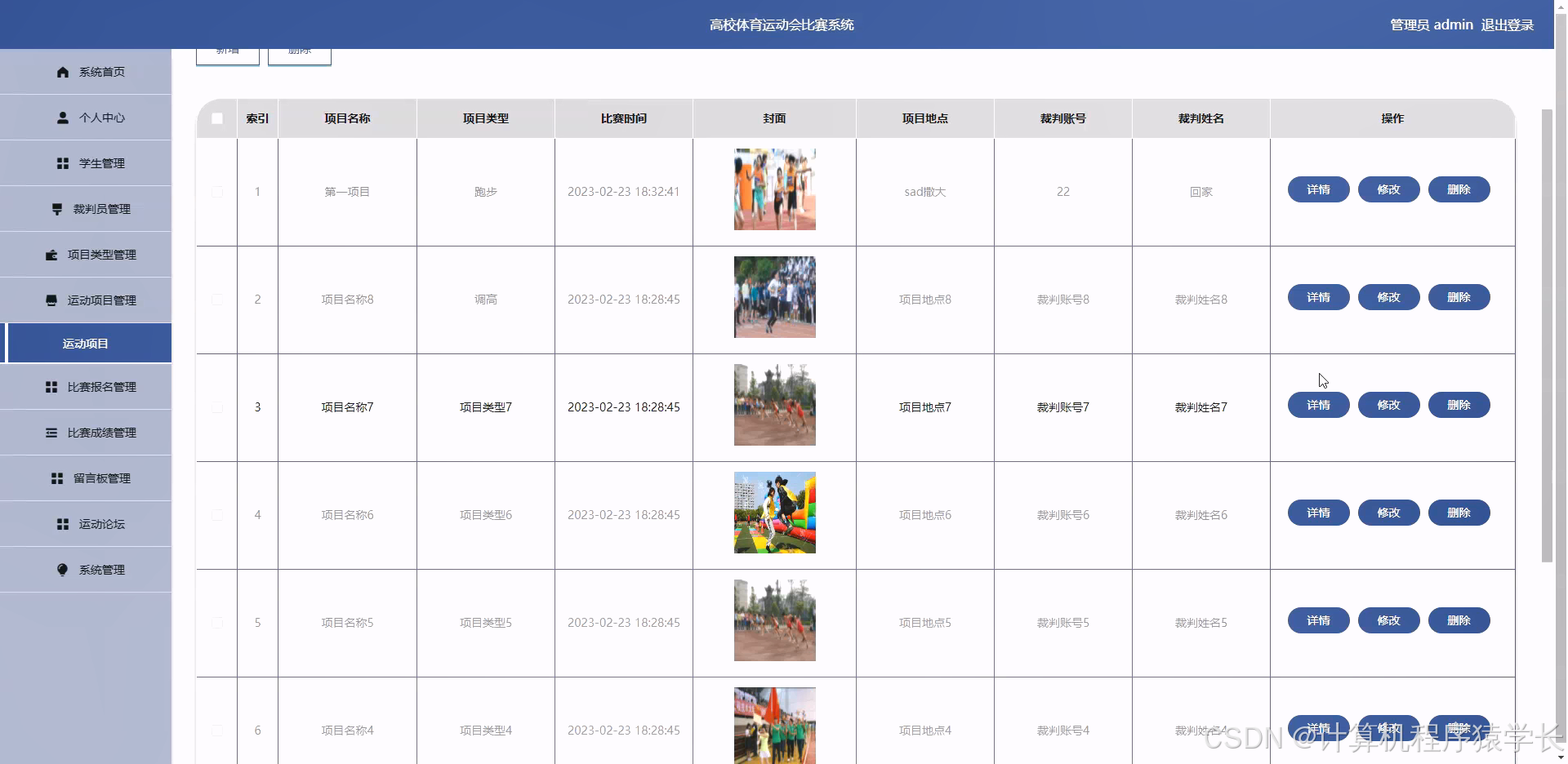Screen dimensions: 1568x764
Task: Check the checkbox for row 6 项目名称4
Action: click(x=217, y=731)
